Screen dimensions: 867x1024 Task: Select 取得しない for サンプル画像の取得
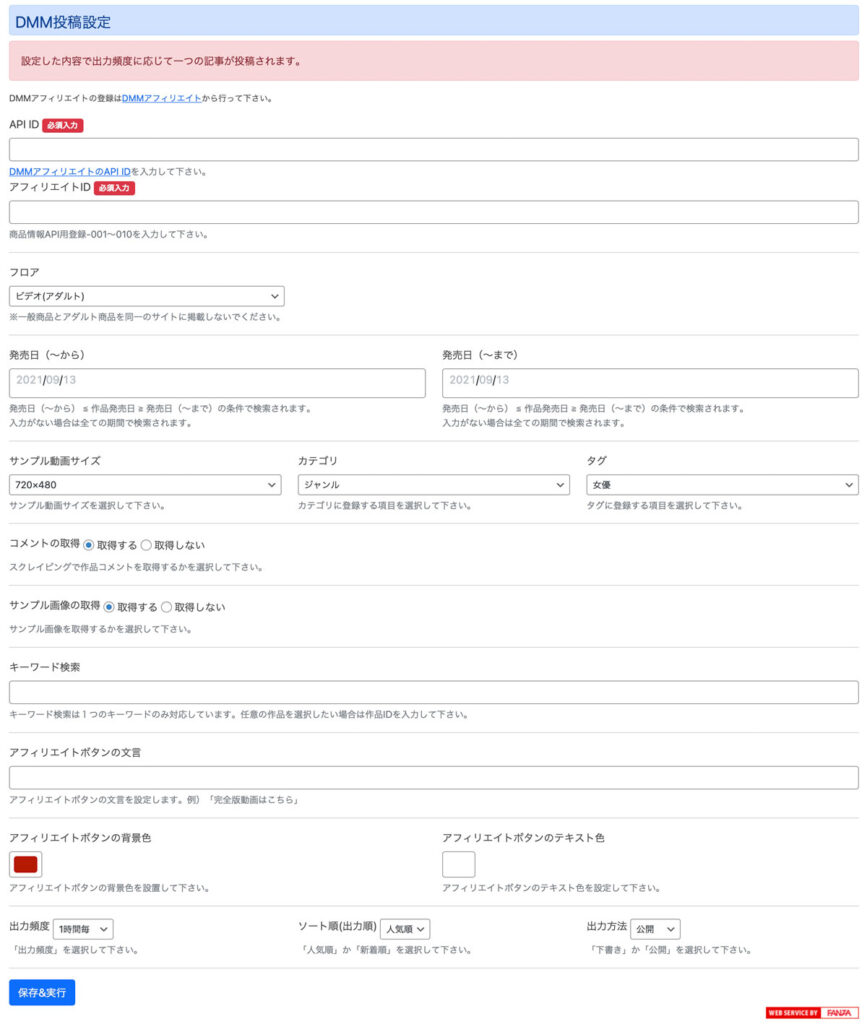coord(166,607)
